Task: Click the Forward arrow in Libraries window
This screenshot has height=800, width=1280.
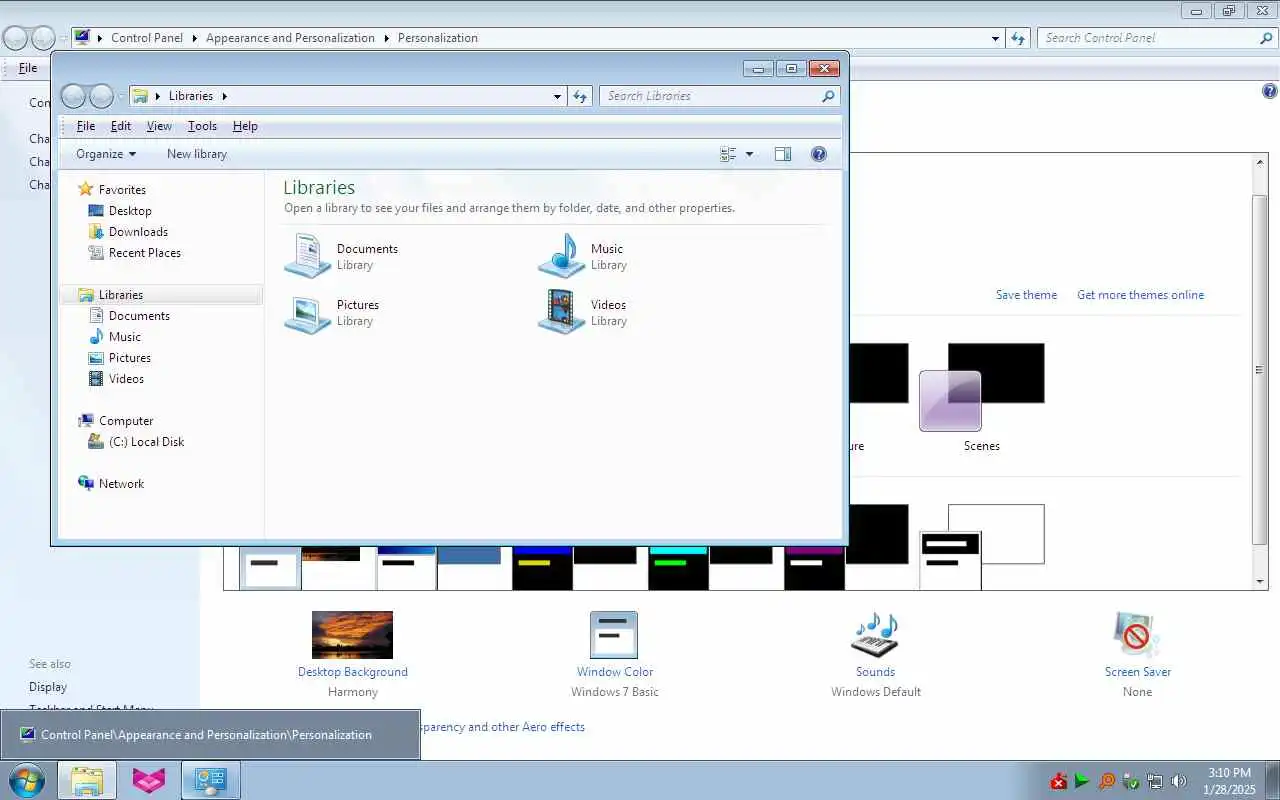Action: pyautogui.click(x=102, y=96)
